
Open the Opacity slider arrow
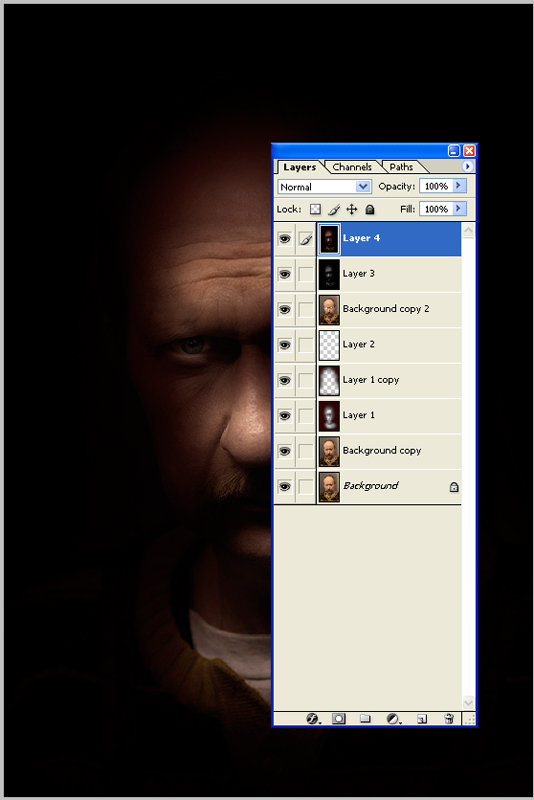pos(459,186)
